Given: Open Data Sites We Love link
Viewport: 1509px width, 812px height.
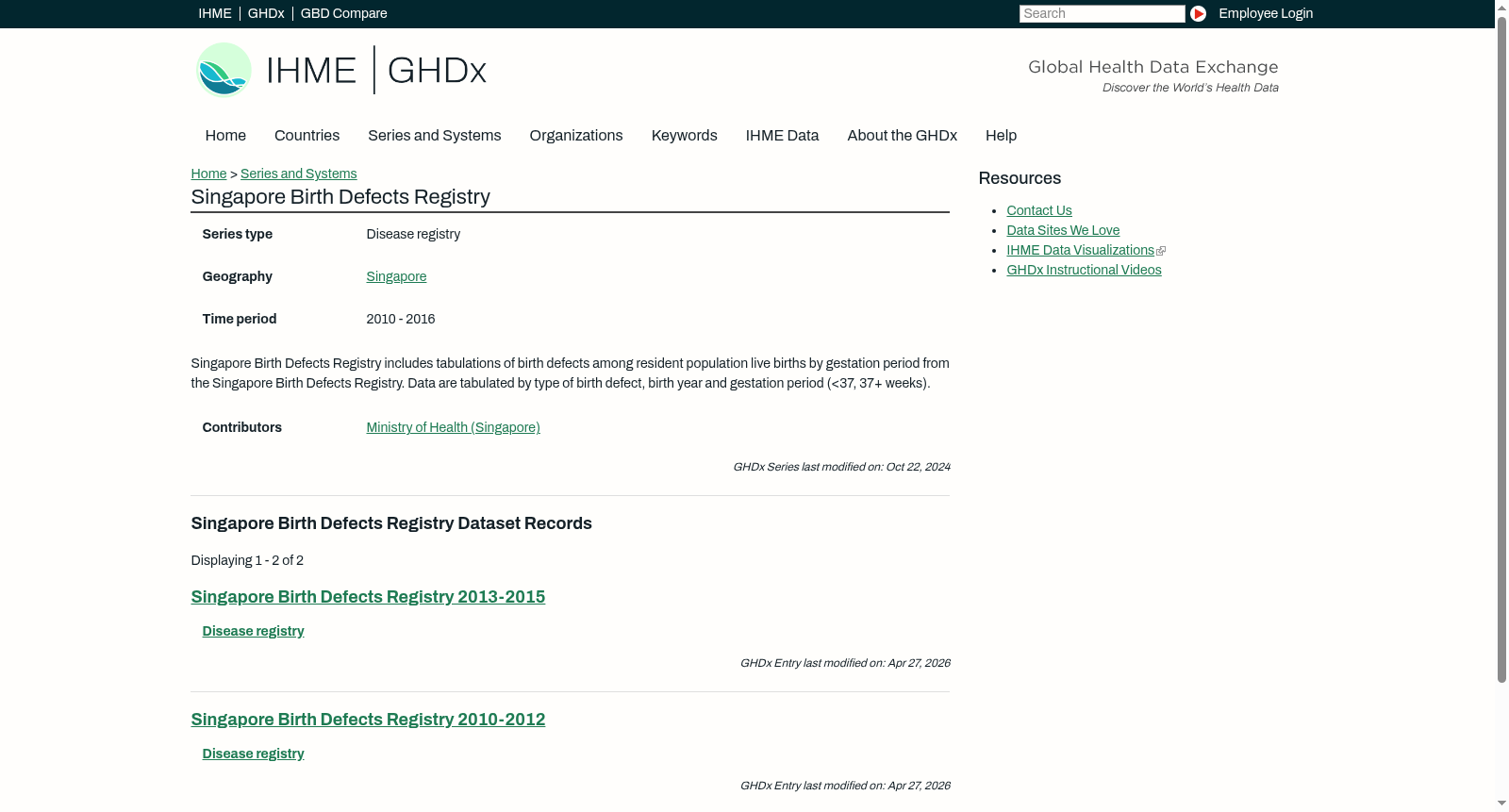Looking at the screenshot, I should click(x=1063, y=231).
